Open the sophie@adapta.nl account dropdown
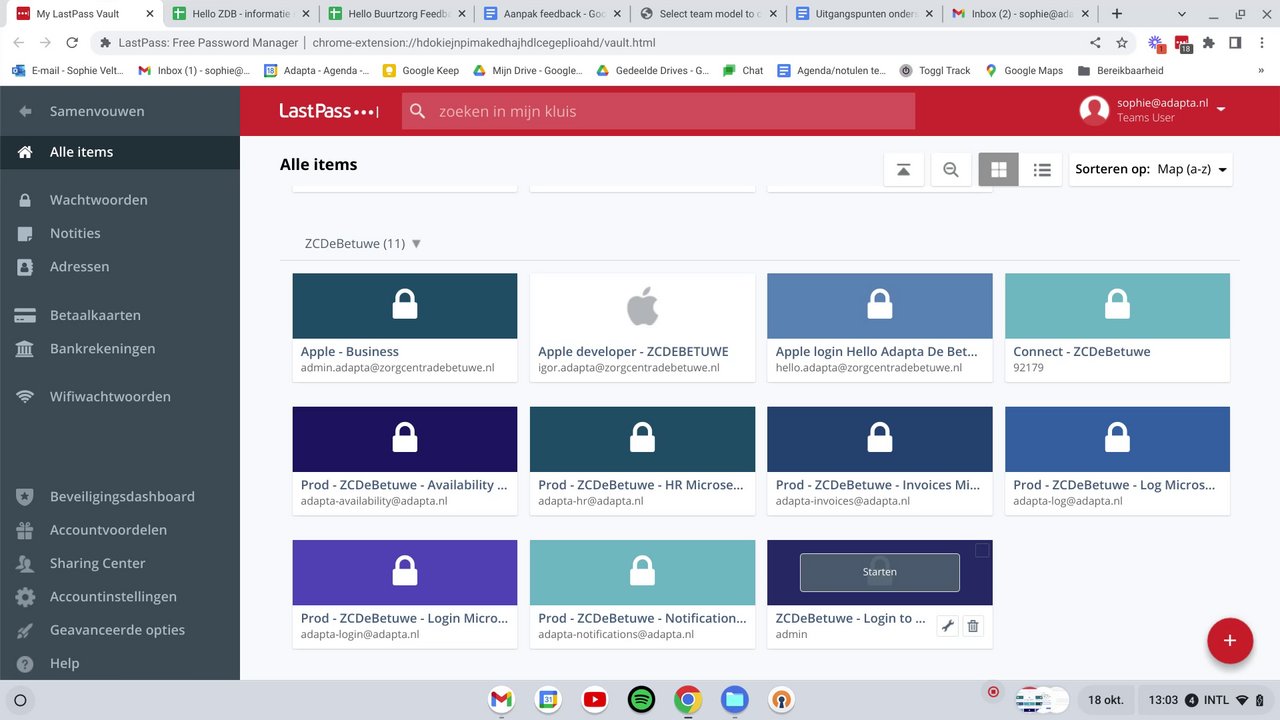The height and width of the screenshot is (720, 1280). (x=1153, y=110)
